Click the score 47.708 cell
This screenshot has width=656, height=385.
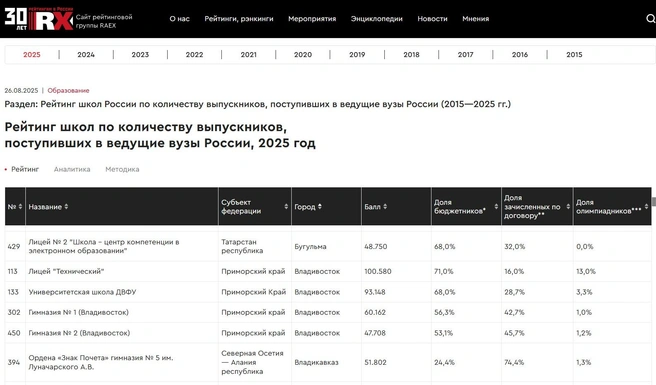375,333
